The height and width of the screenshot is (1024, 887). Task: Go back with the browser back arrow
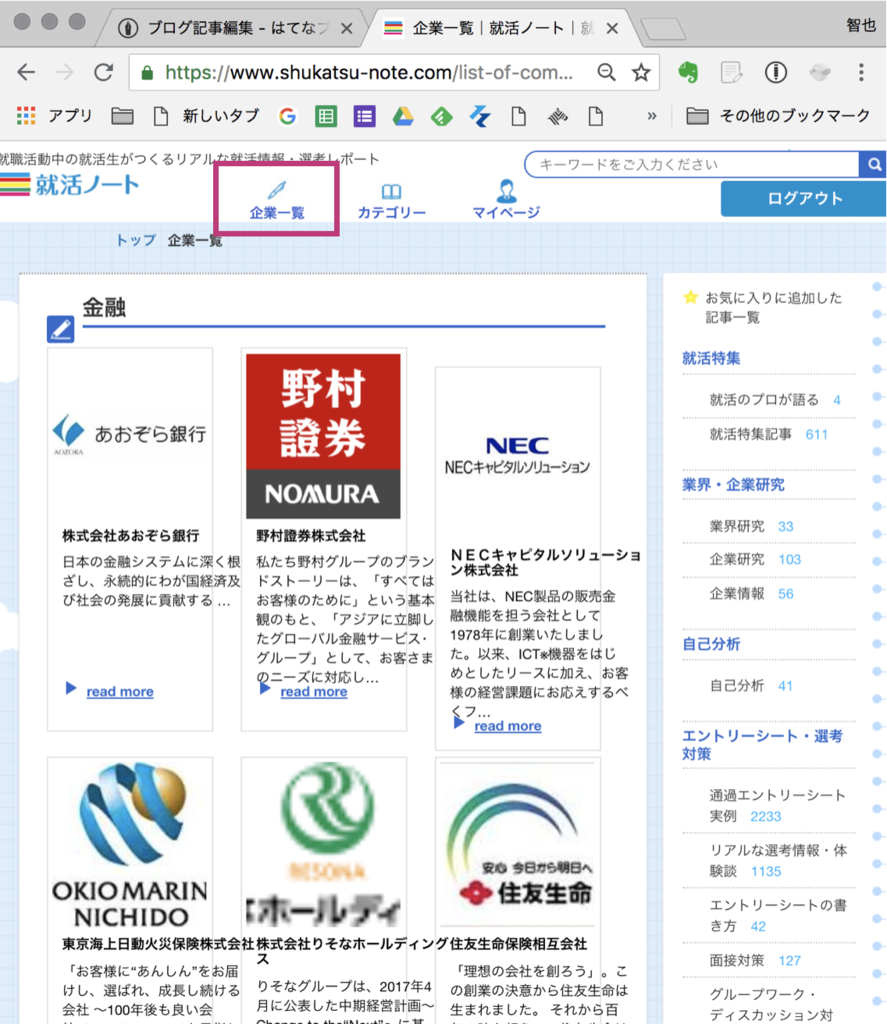(x=26, y=72)
